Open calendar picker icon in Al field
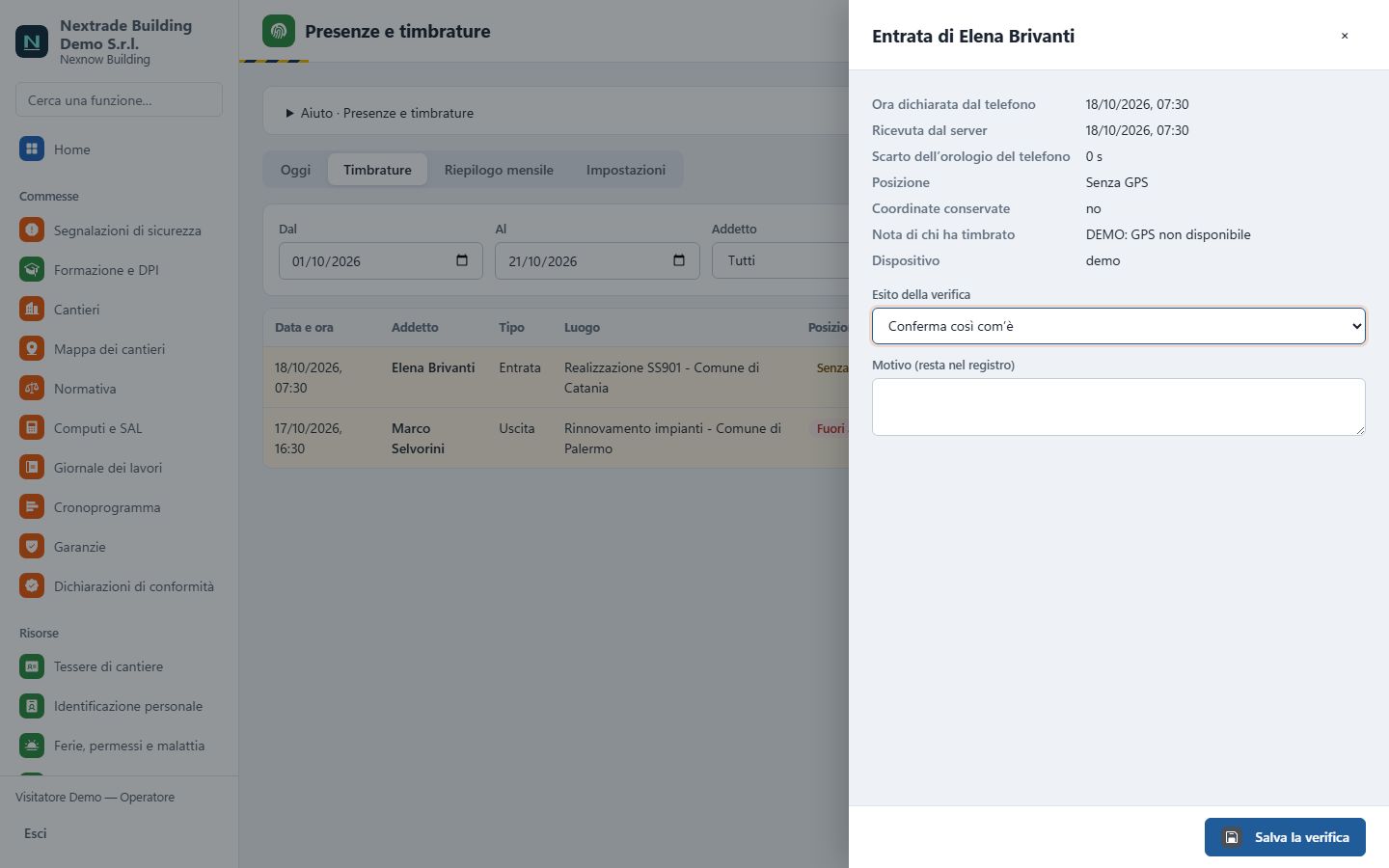 pyautogui.click(x=679, y=260)
